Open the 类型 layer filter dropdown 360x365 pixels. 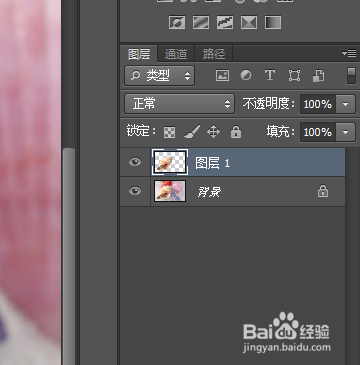click(160, 76)
